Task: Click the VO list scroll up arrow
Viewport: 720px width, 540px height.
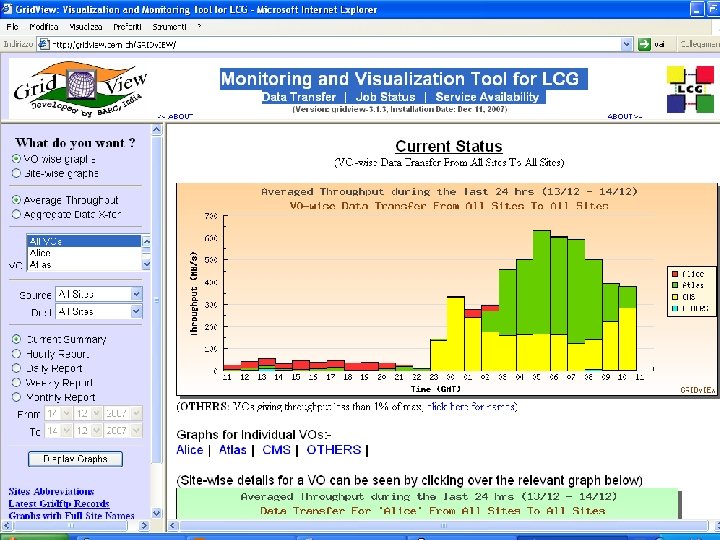Action: tap(146, 241)
